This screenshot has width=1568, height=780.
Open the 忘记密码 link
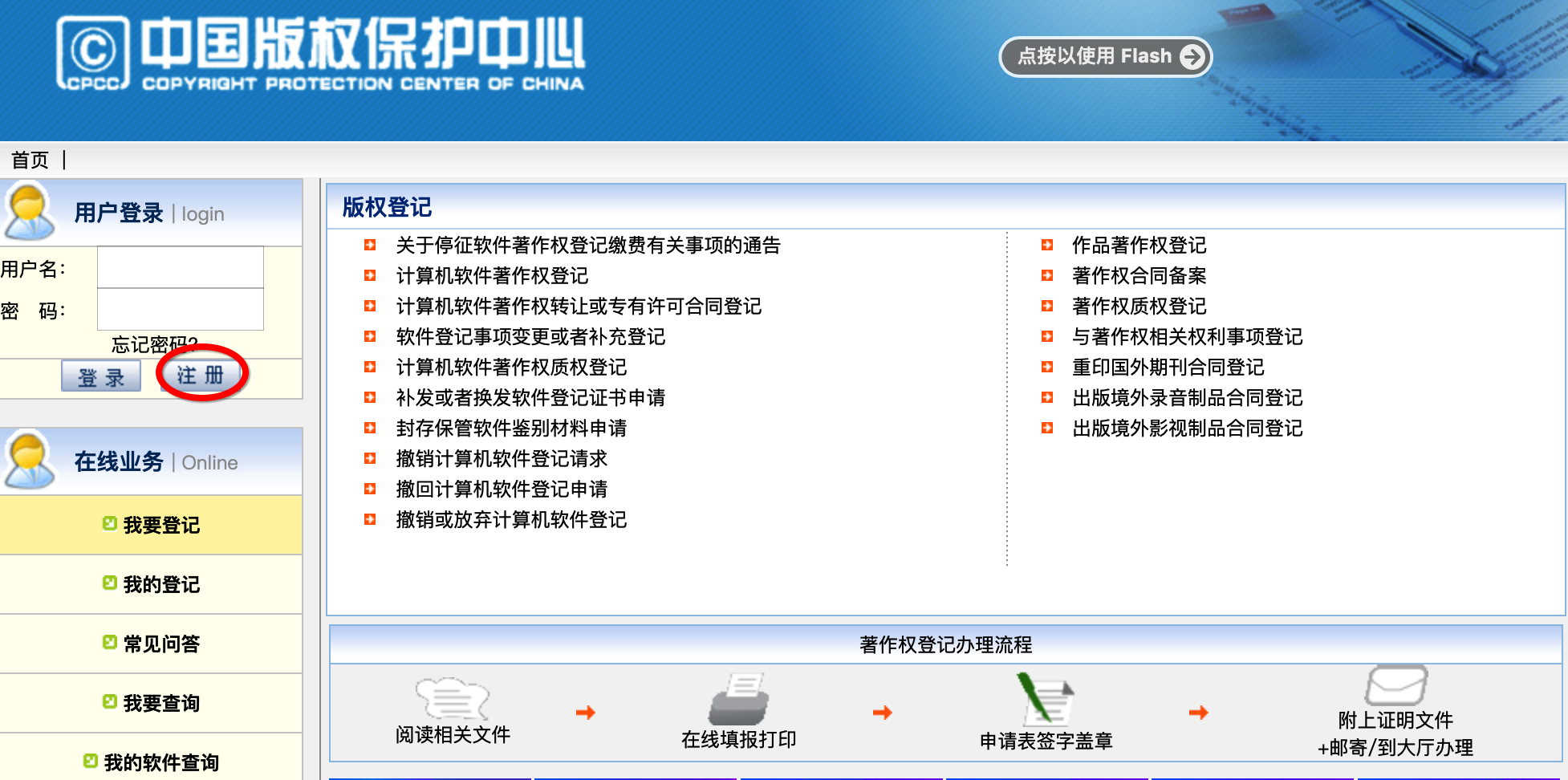point(151,343)
